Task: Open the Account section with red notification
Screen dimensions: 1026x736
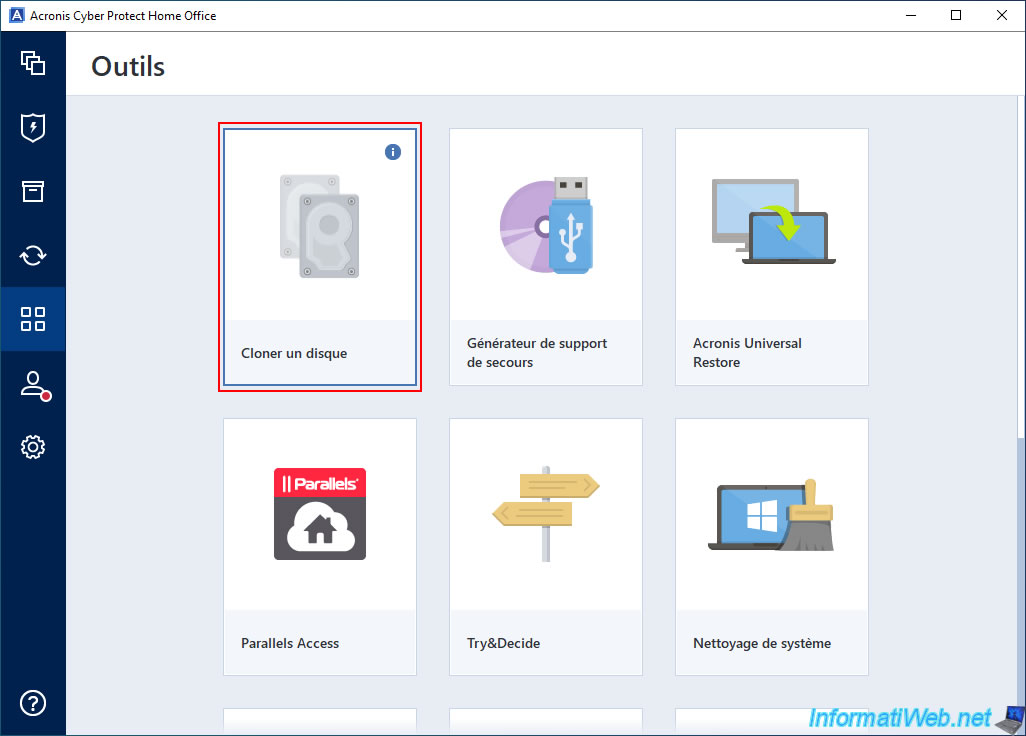Action: tap(33, 384)
